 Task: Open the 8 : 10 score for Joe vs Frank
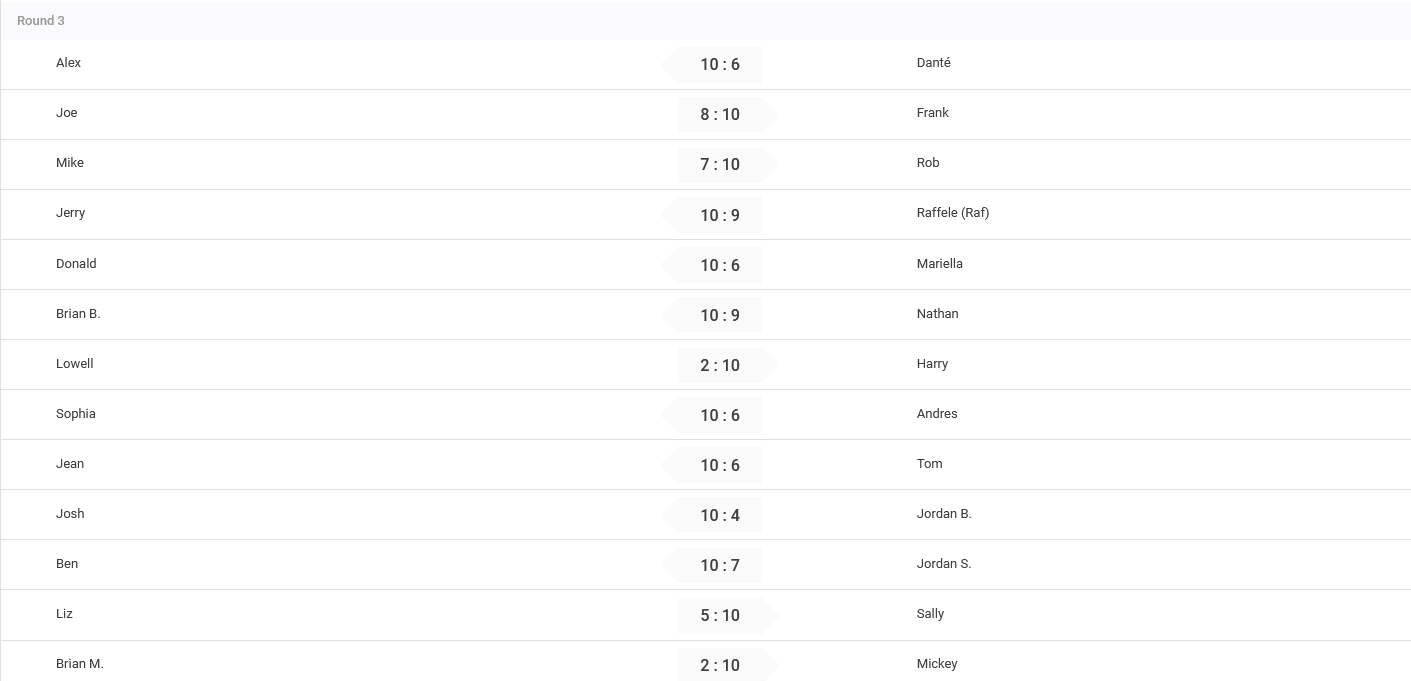tap(719, 114)
